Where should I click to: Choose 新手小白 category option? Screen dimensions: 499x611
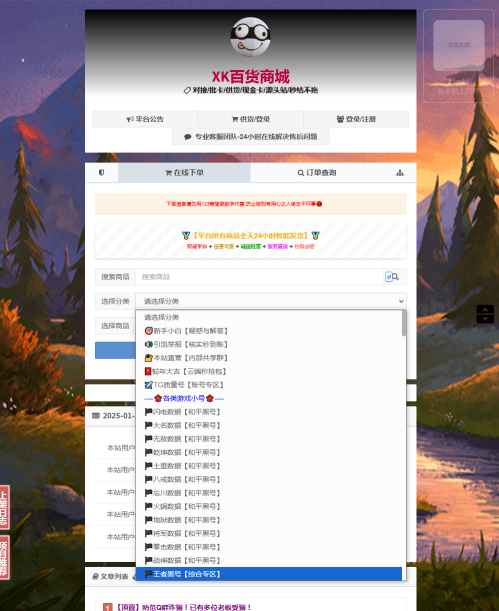[269, 331]
